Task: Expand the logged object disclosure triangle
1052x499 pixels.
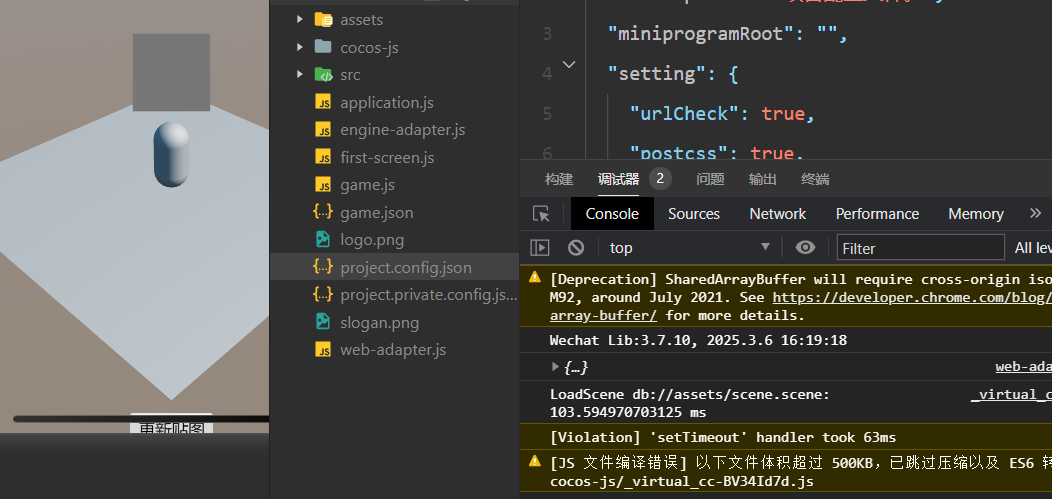Action: point(556,367)
